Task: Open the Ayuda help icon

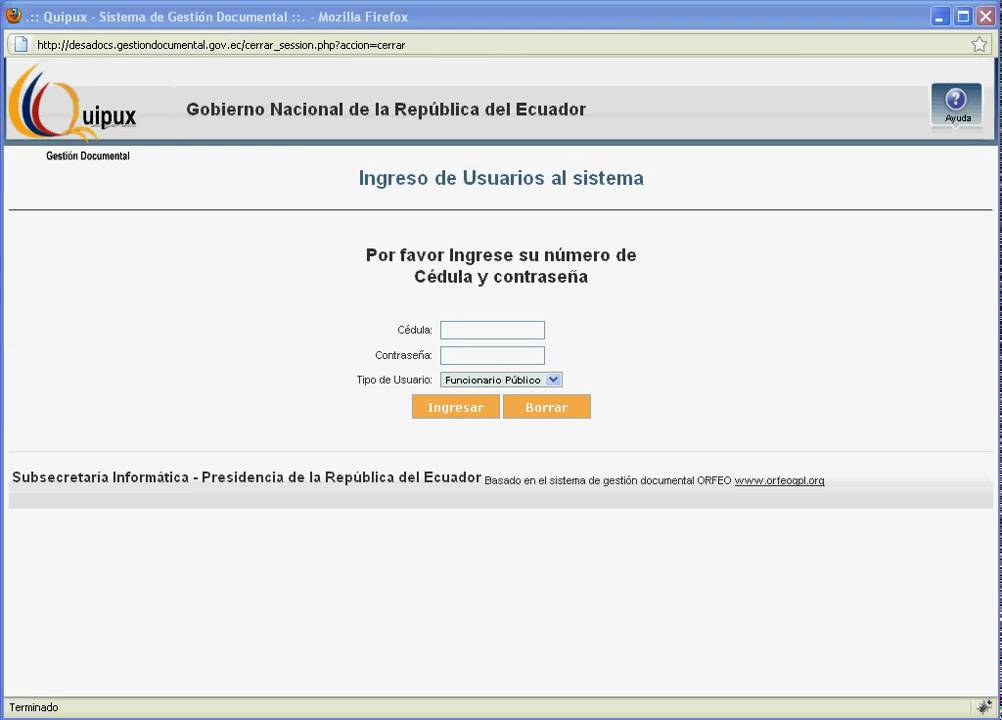Action: click(956, 104)
